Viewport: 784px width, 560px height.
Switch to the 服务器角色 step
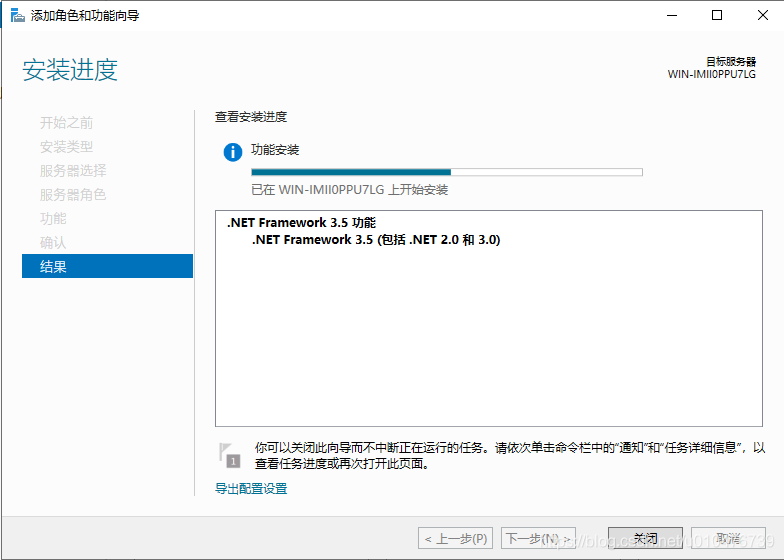pos(73,195)
